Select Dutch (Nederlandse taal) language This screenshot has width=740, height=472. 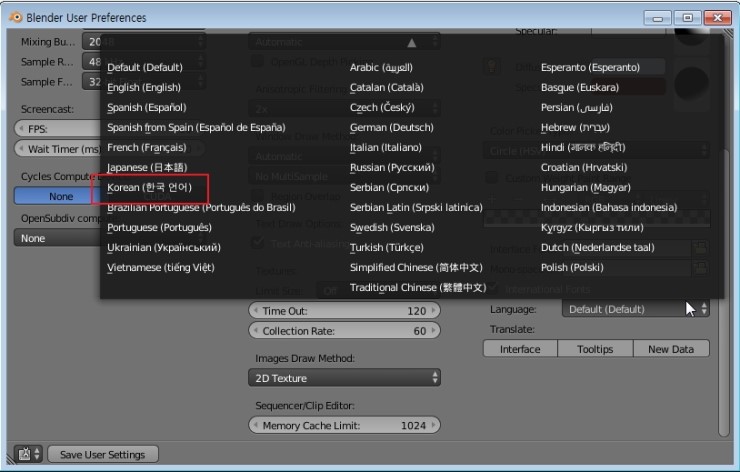tap(597, 247)
